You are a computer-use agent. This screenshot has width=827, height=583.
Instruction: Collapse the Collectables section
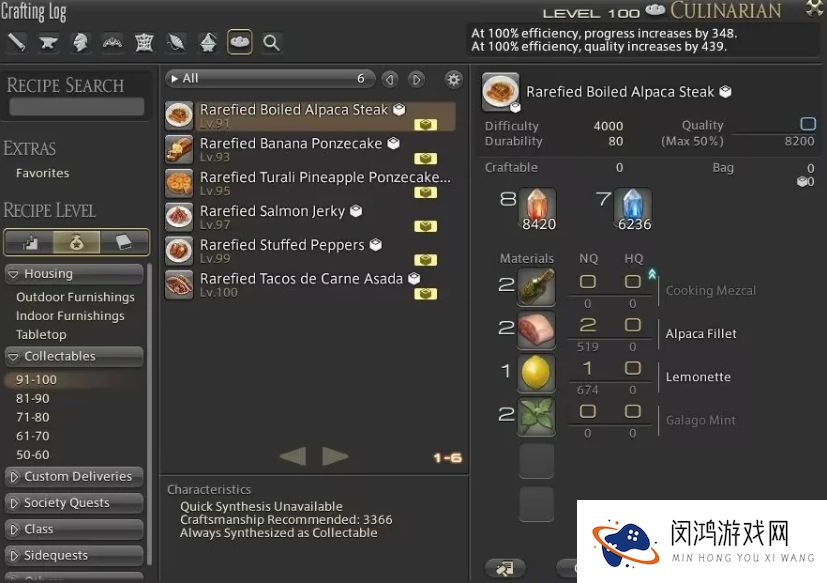[x=74, y=356]
